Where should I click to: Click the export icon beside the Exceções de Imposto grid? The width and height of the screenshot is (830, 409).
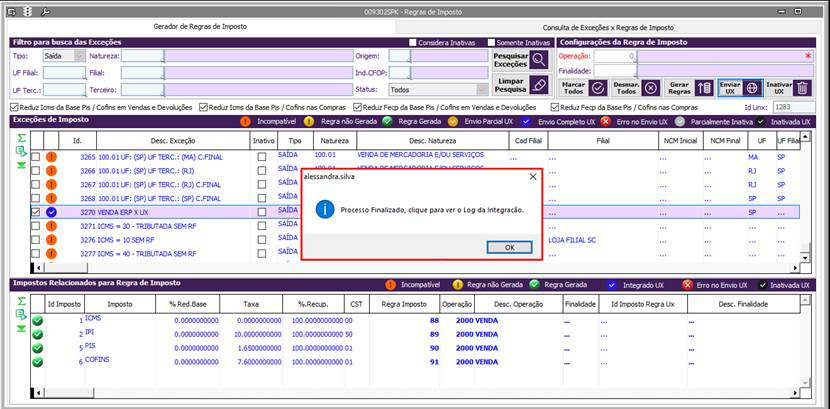tap(21, 152)
